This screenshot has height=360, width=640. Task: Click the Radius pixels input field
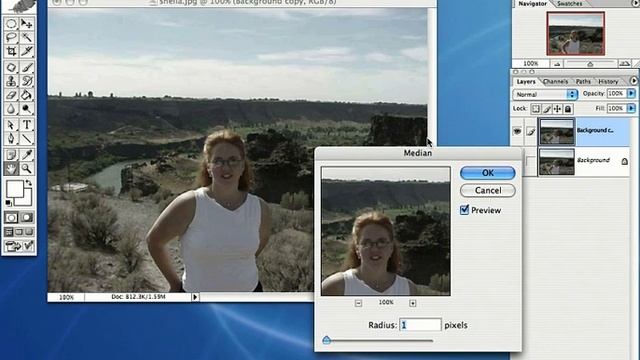point(420,325)
